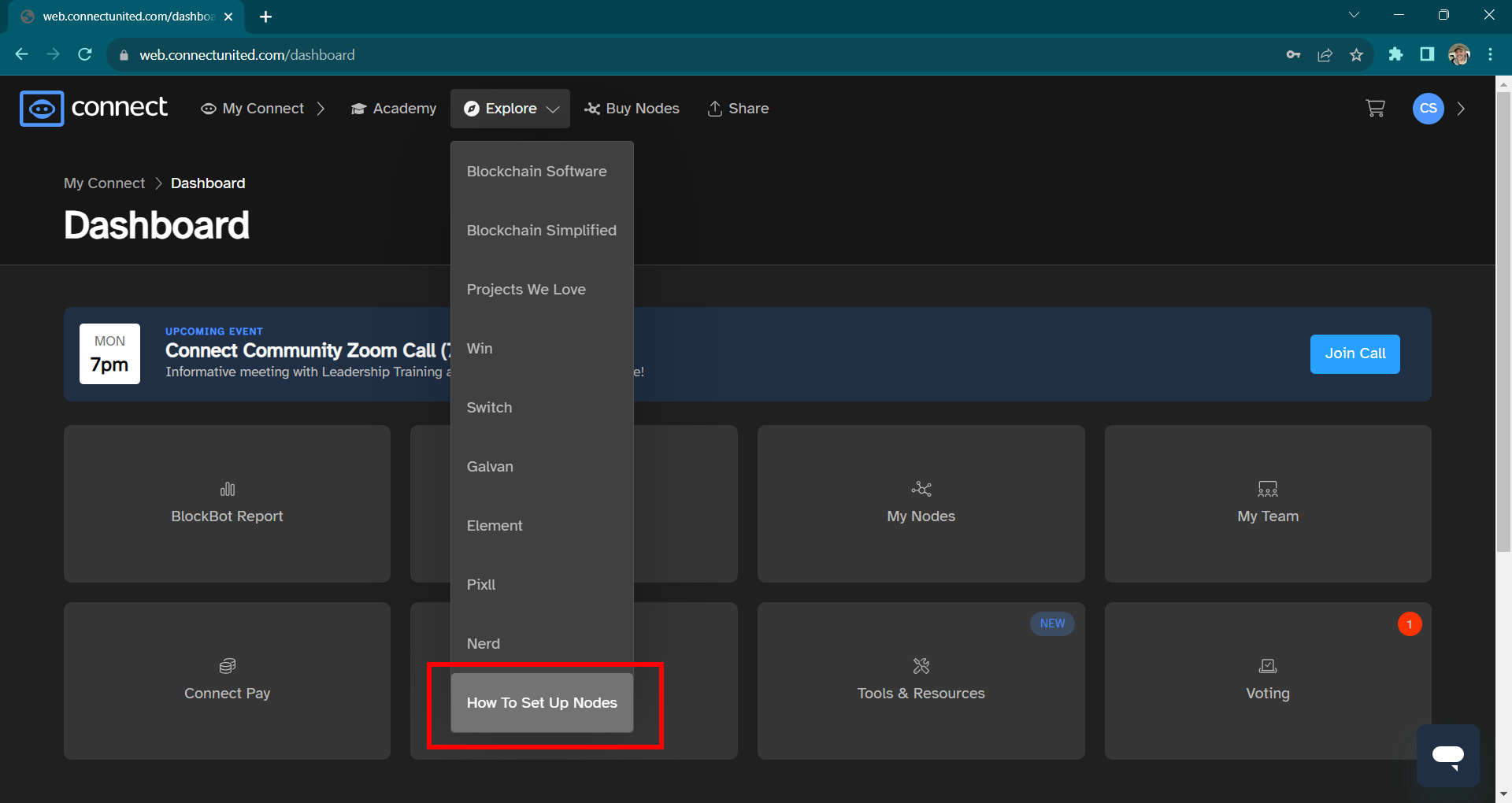Click the My Team people icon
The height and width of the screenshot is (803, 1512).
tap(1268, 489)
